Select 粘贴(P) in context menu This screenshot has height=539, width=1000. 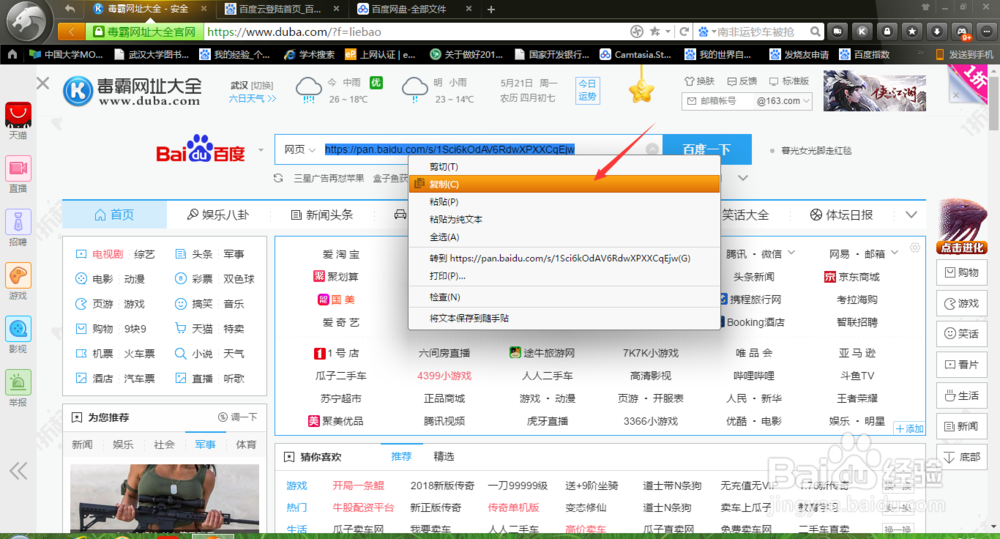[564, 202]
